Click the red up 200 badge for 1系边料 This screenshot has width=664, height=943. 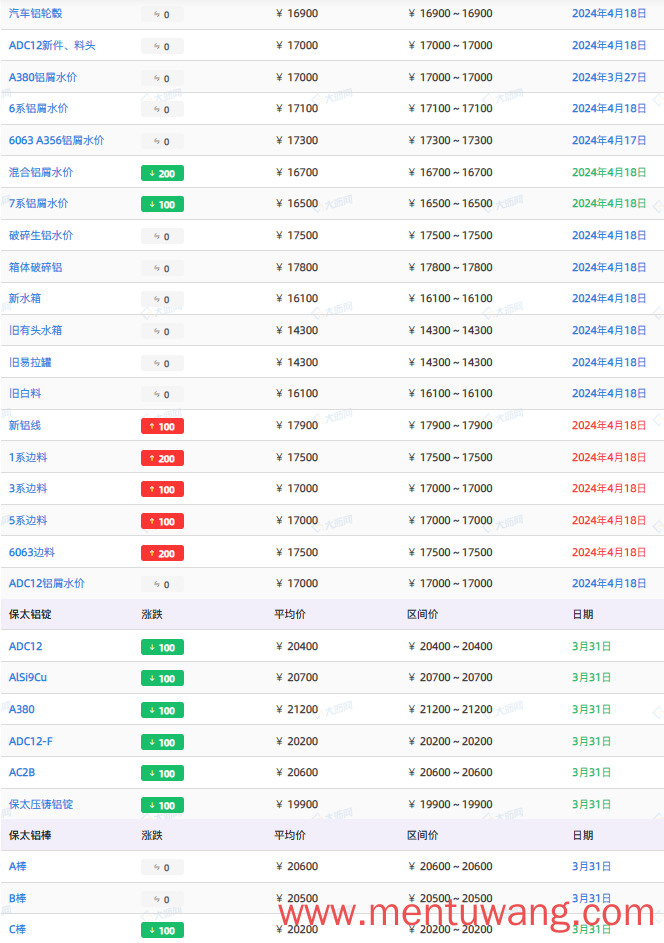pyautogui.click(x=162, y=458)
